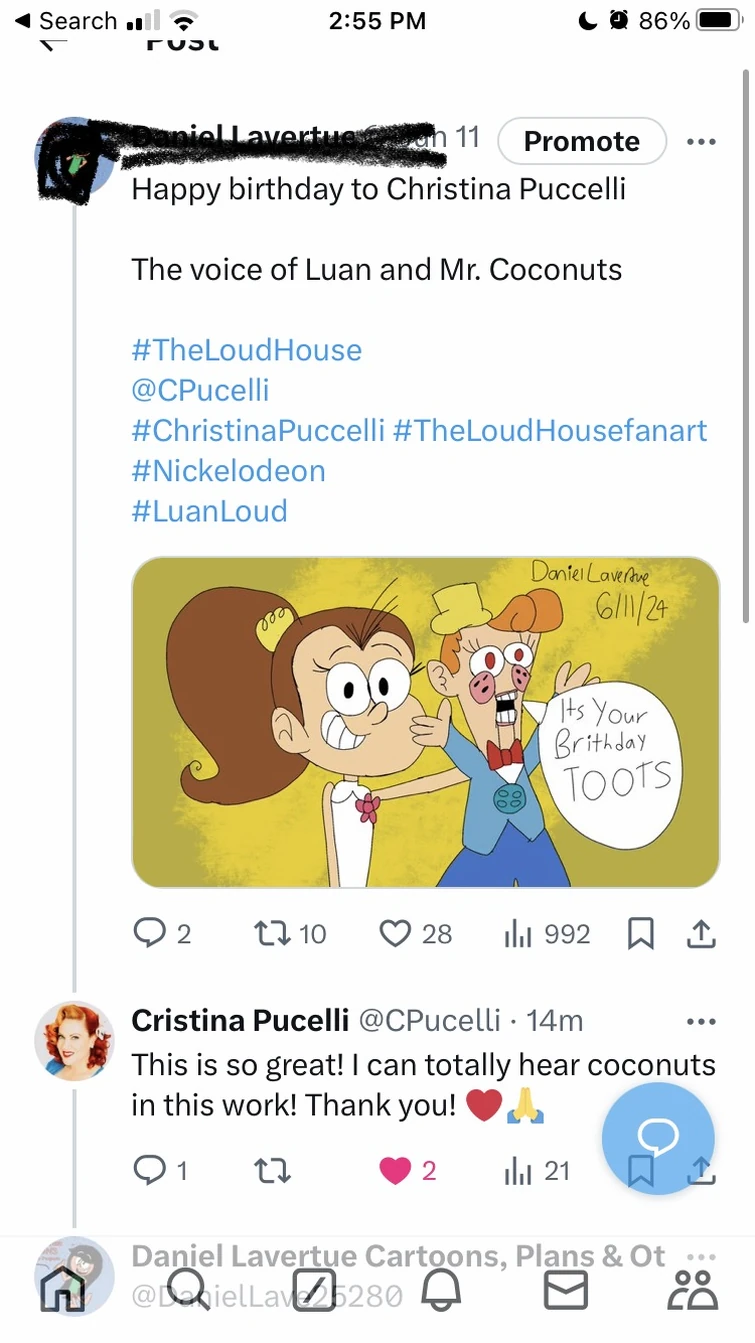This screenshot has height=1343, width=755.
Task: Select the Search magnifier icon
Action: click(x=188, y=1290)
